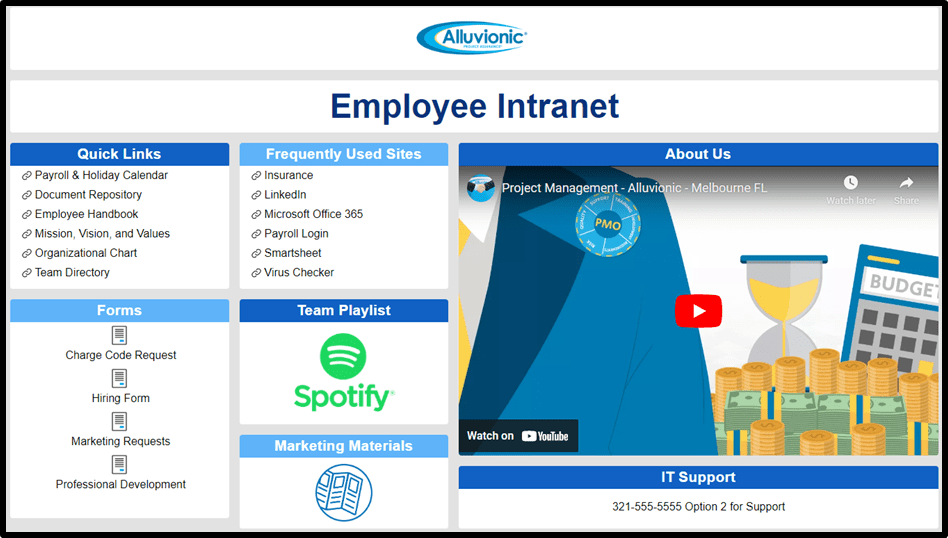Click the link icon beside Smartsheet
The height and width of the screenshot is (538, 948).
click(x=256, y=253)
